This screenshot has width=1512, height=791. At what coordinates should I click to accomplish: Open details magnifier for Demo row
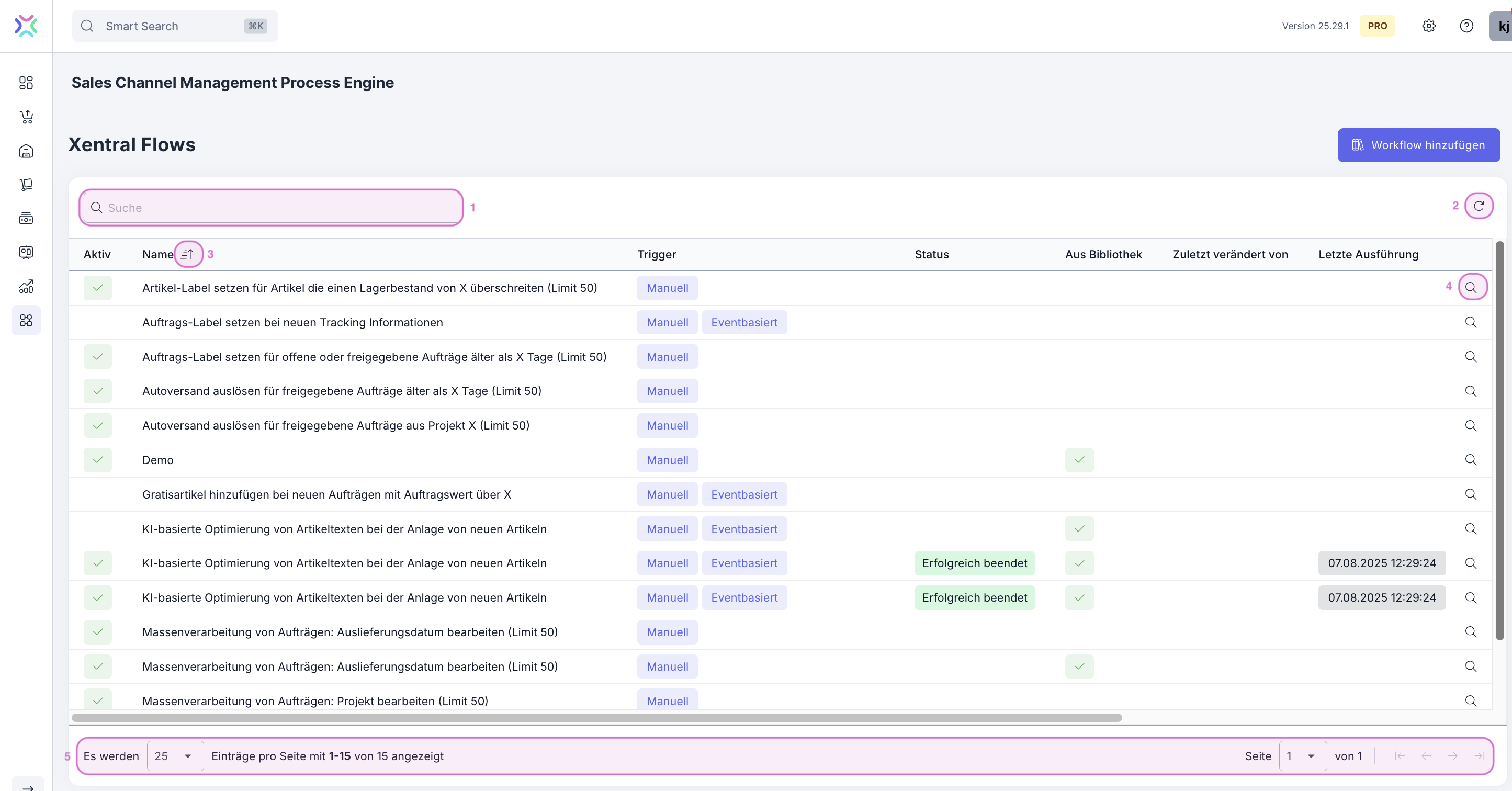pyautogui.click(x=1470, y=459)
